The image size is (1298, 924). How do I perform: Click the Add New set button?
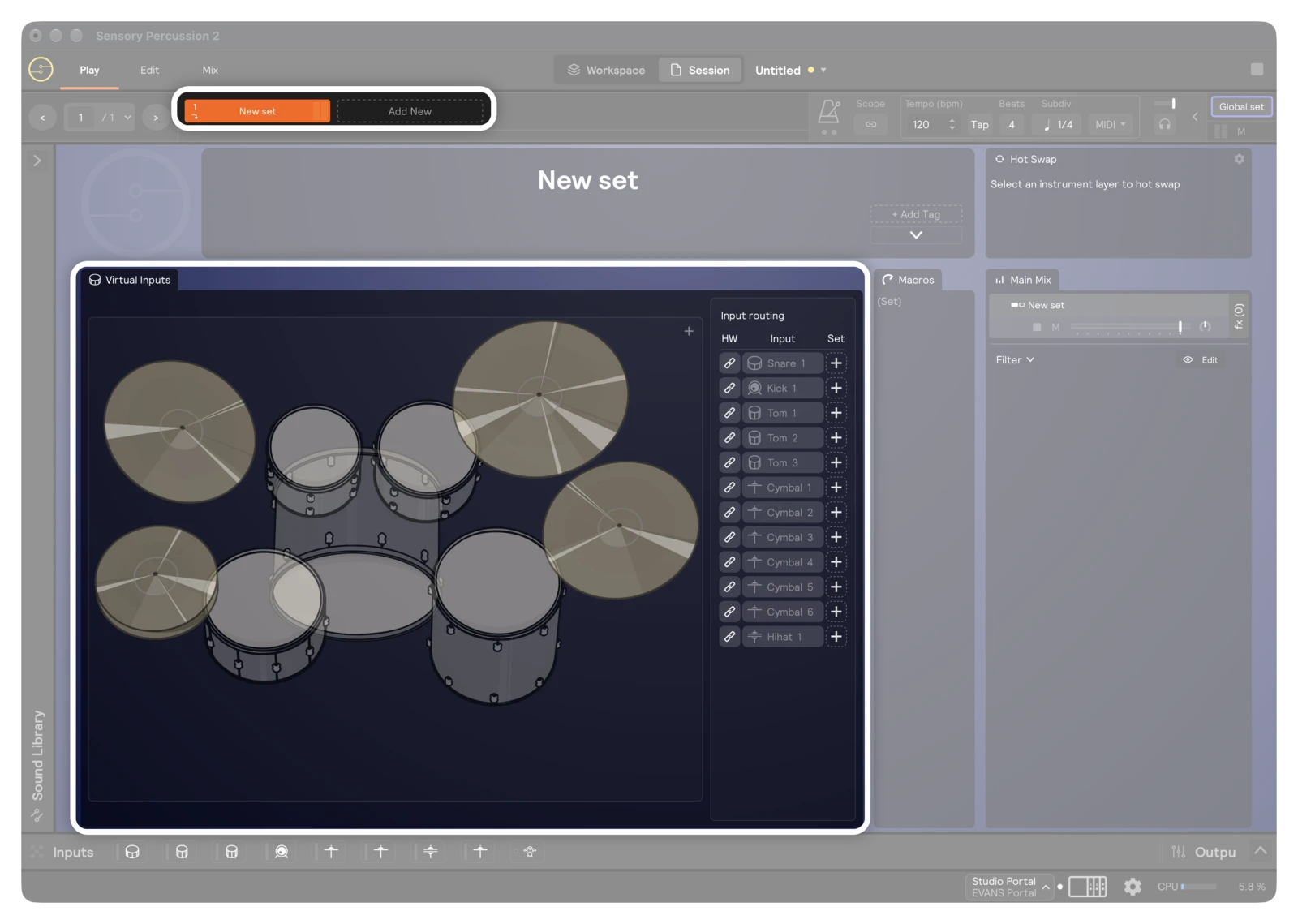pos(410,111)
